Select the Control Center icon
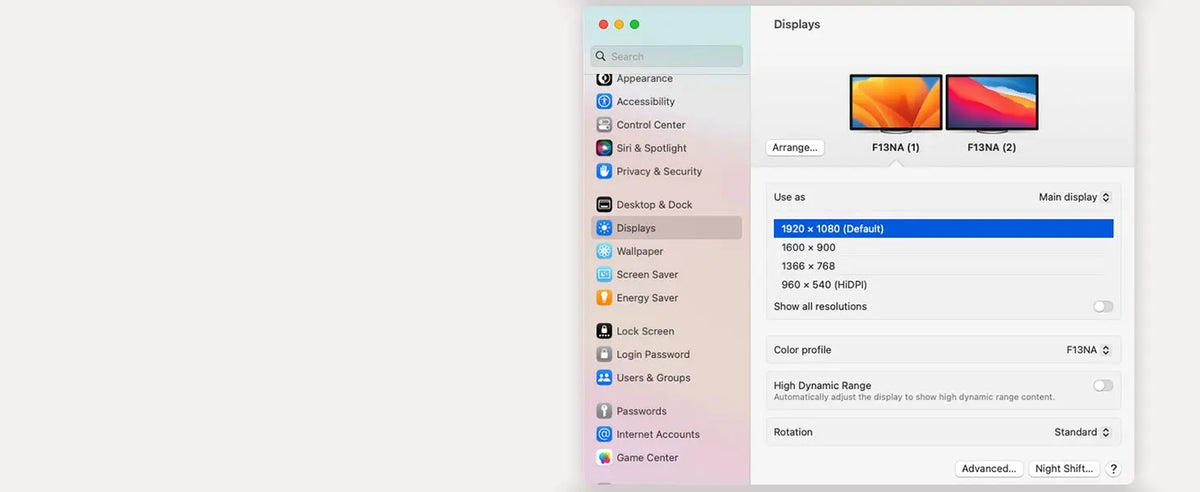 tap(604, 125)
